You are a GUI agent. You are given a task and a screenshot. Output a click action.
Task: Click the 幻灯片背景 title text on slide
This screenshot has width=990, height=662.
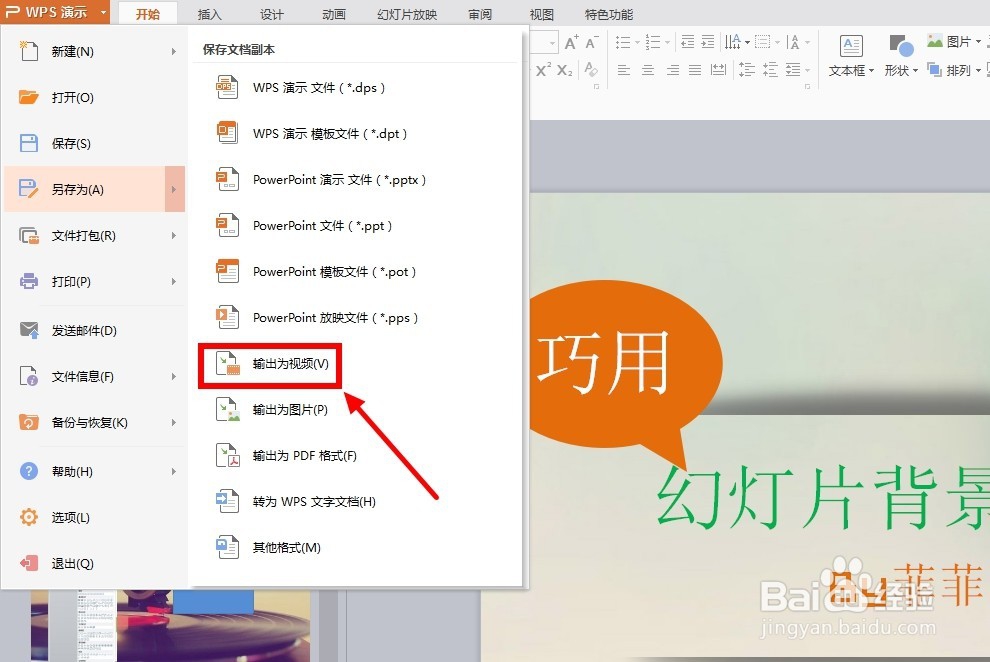coord(822,499)
